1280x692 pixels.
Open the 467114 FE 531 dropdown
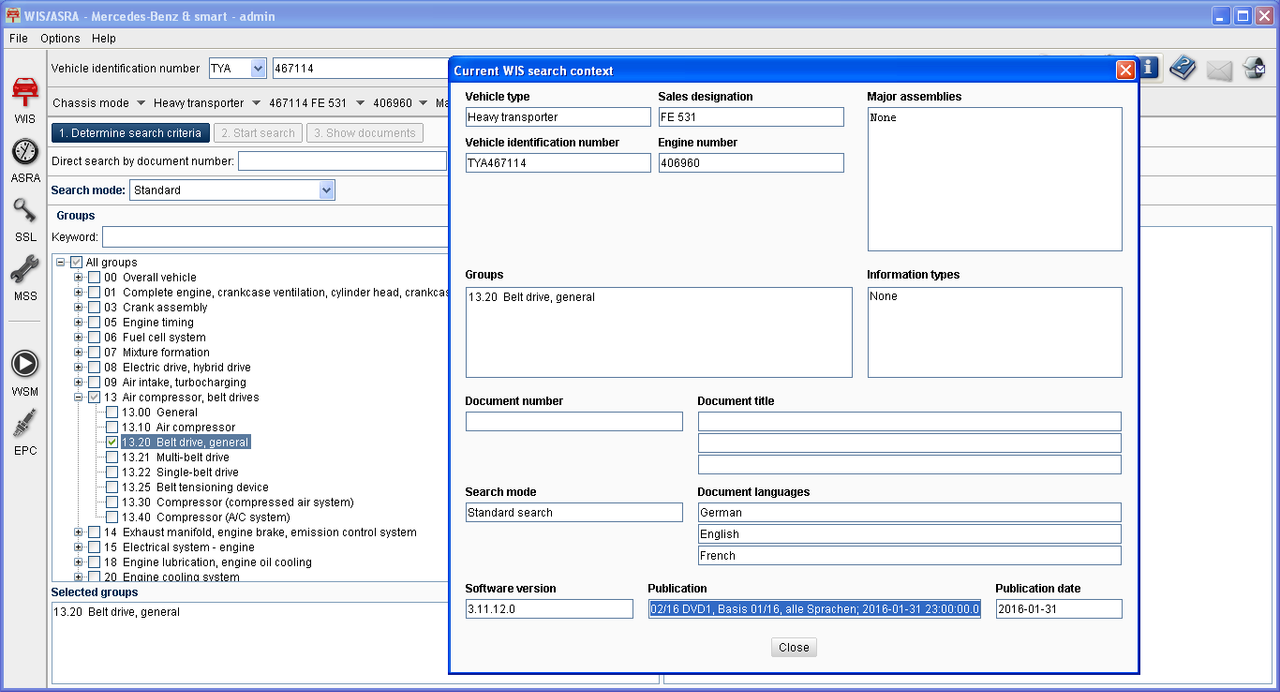point(359,103)
